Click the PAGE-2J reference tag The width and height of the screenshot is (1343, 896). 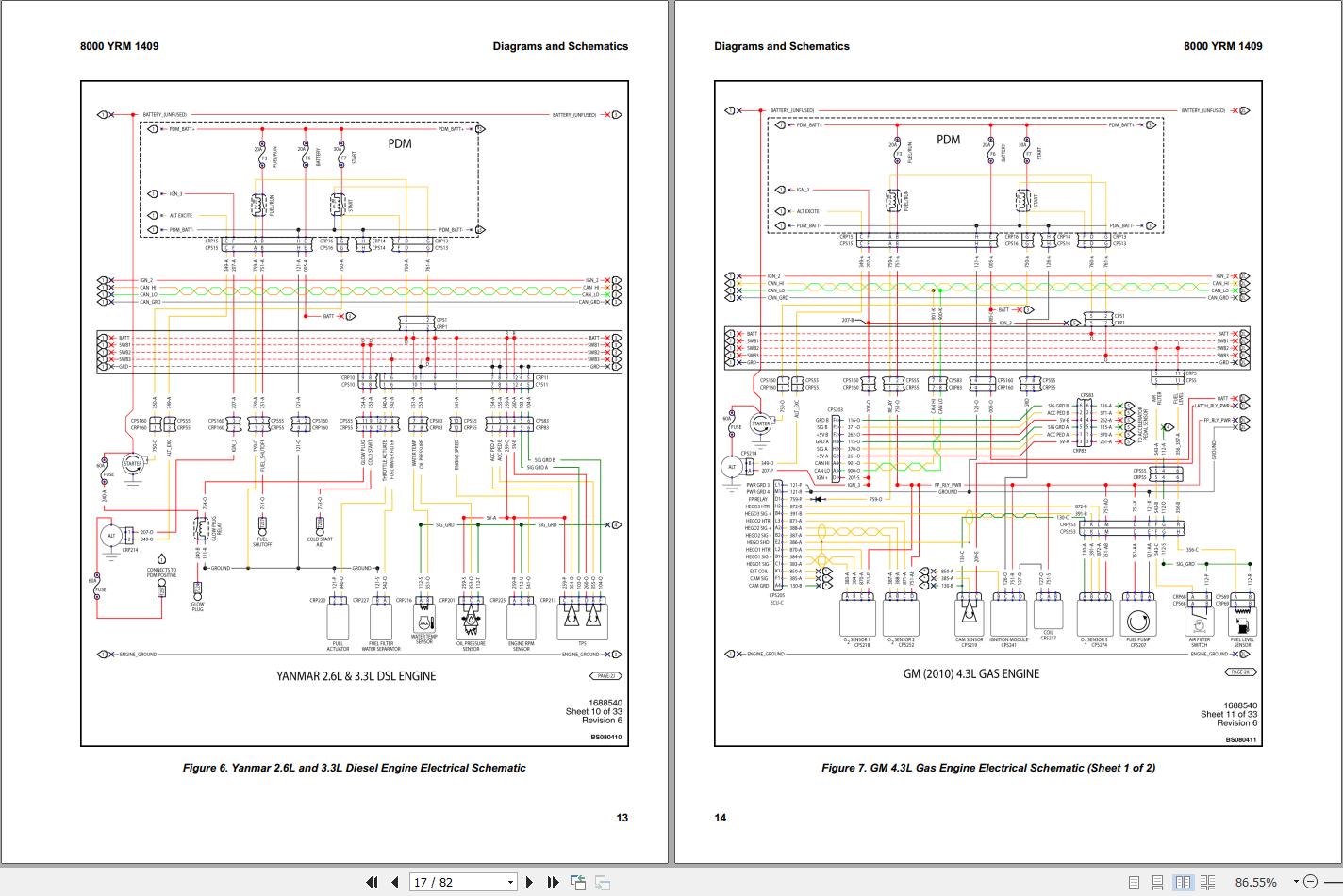[x=605, y=675]
